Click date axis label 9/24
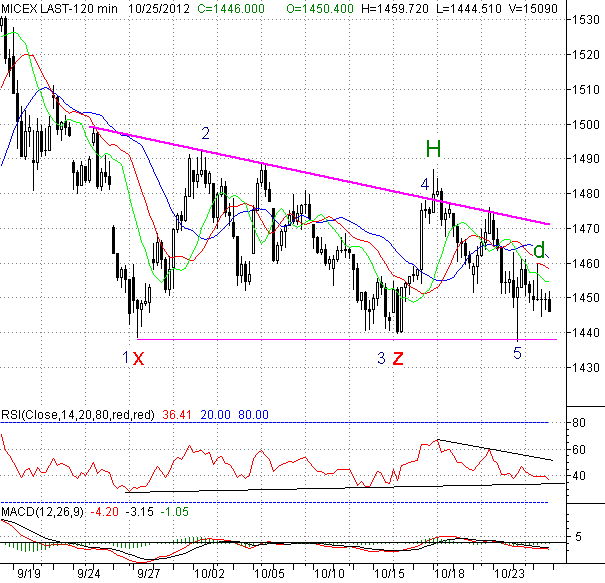605x583 pixels. [x=89, y=573]
